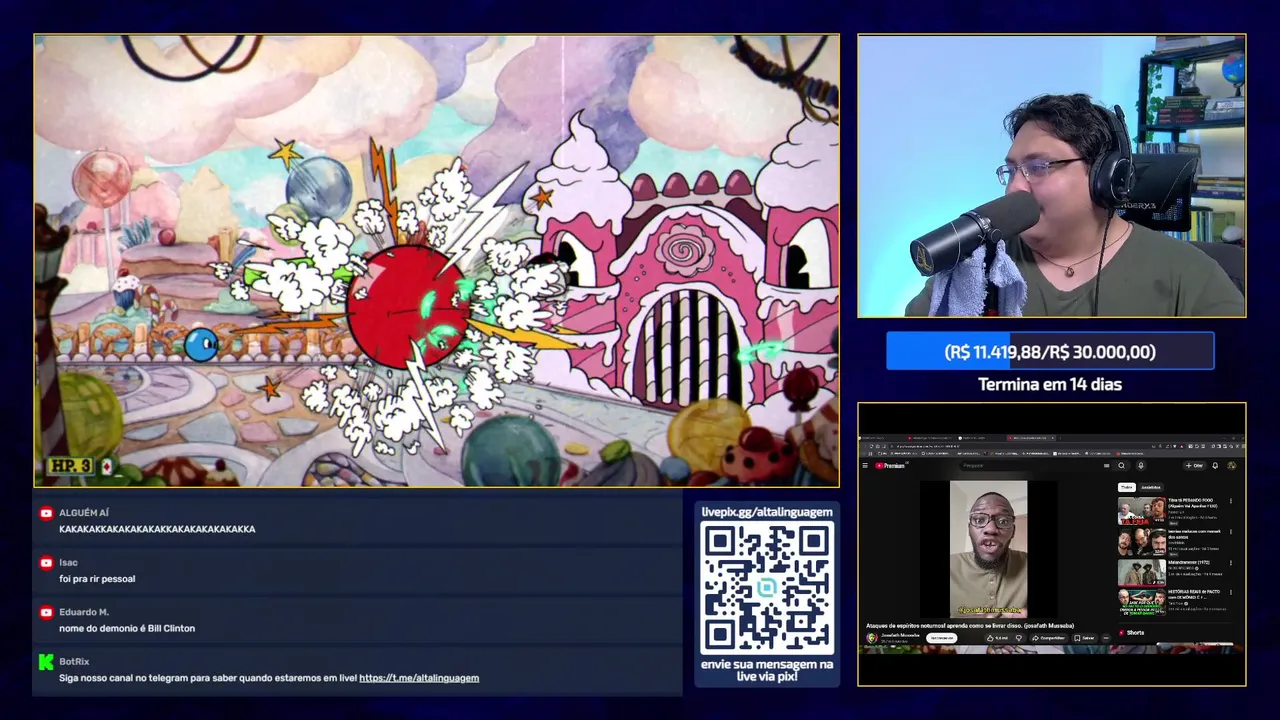The image size is (1280, 720).
Task: Select the Todos filter chip
Action: (x=1126, y=487)
